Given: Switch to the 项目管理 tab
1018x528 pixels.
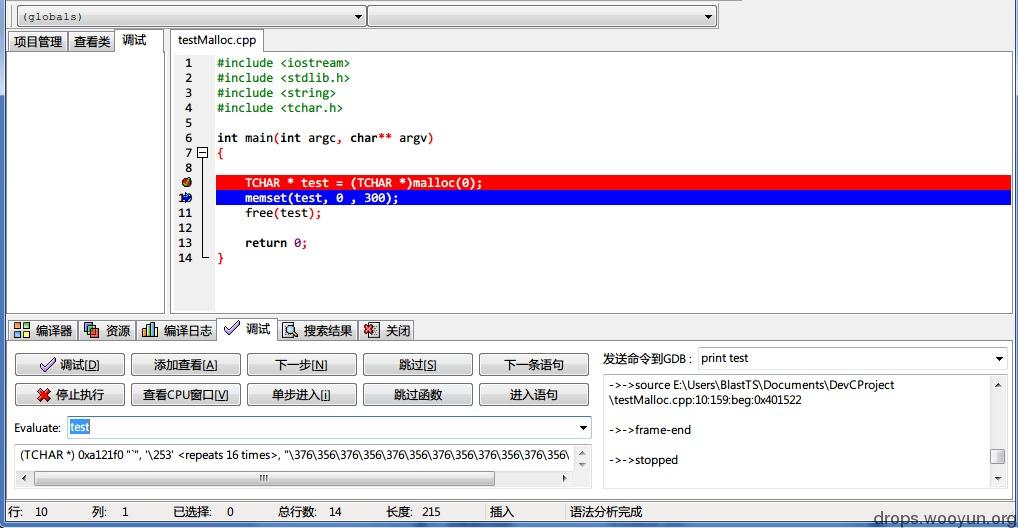Looking at the screenshot, I should coord(38,42).
